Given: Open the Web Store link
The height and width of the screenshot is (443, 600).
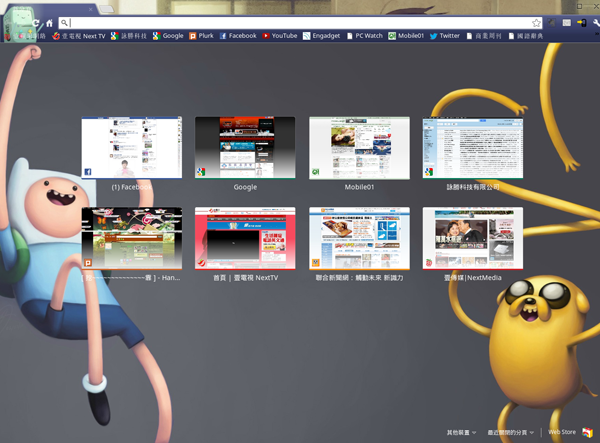Looking at the screenshot, I should [x=562, y=432].
